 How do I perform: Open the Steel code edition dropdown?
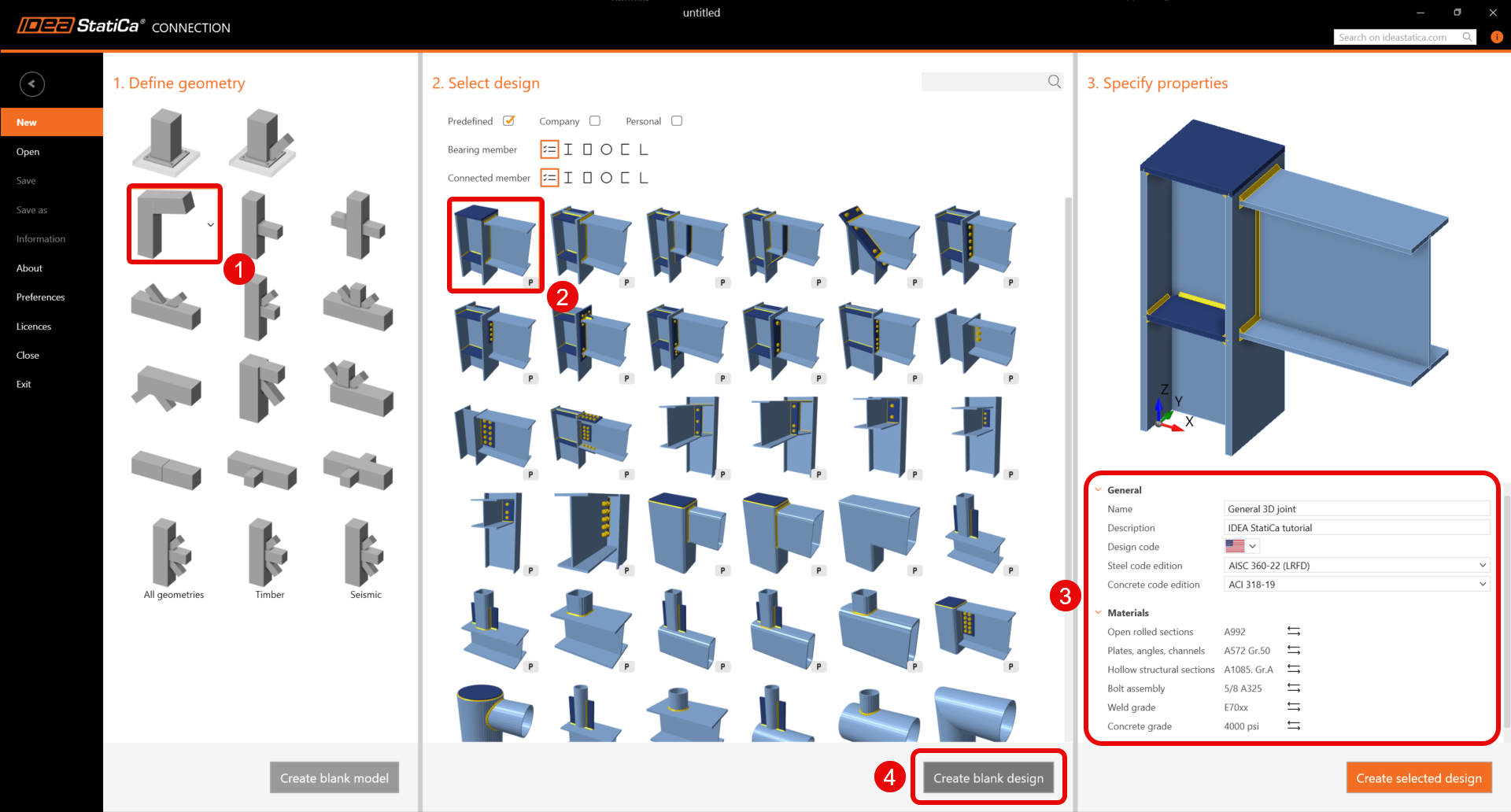1357,566
